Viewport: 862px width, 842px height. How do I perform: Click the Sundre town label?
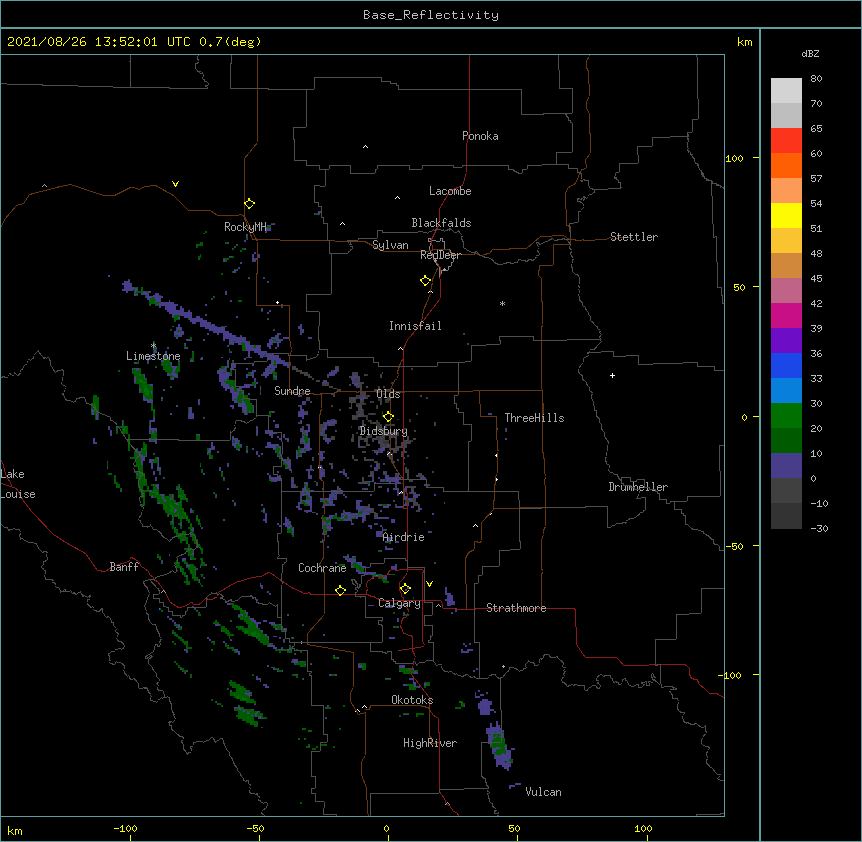(292, 391)
